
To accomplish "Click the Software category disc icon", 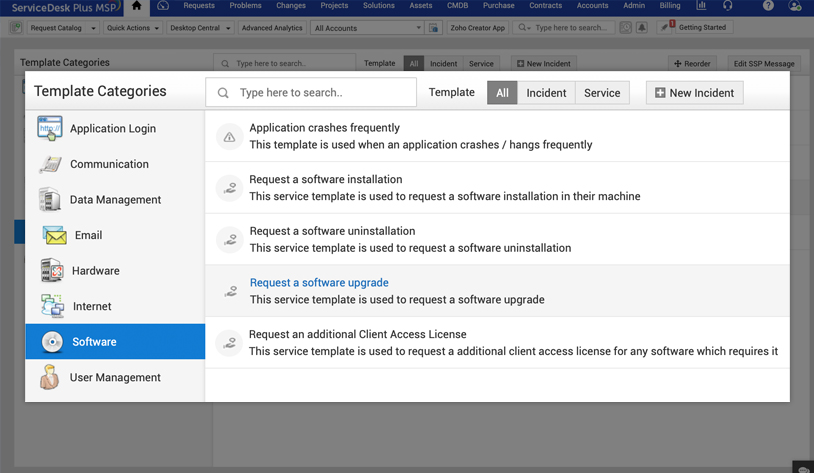I will tap(53, 342).
